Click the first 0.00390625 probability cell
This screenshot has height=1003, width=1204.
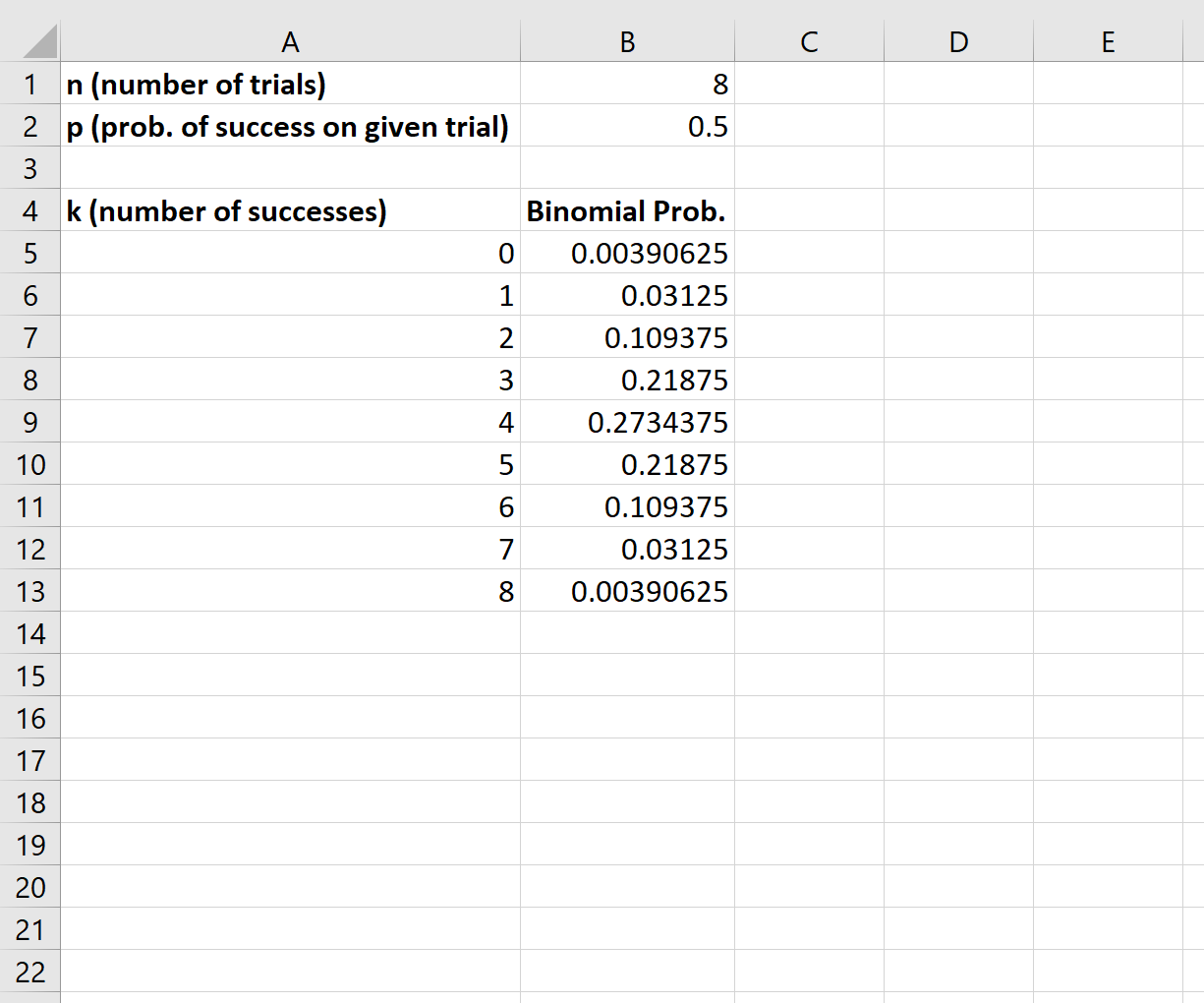point(627,253)
